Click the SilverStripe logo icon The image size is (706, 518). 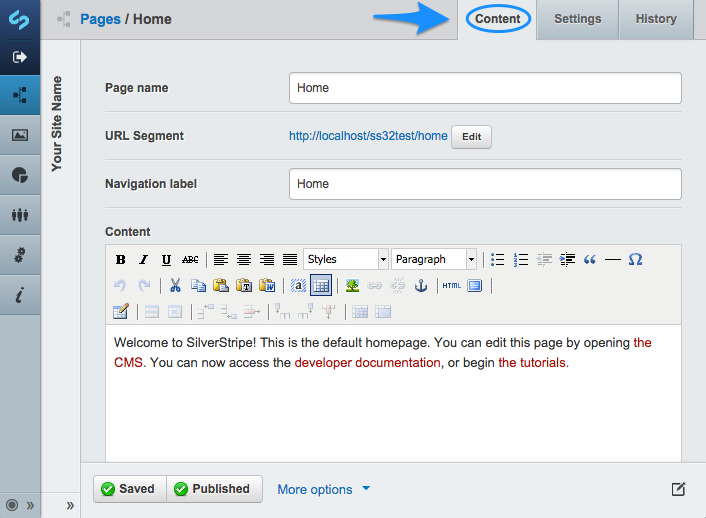tap(19, 19)
